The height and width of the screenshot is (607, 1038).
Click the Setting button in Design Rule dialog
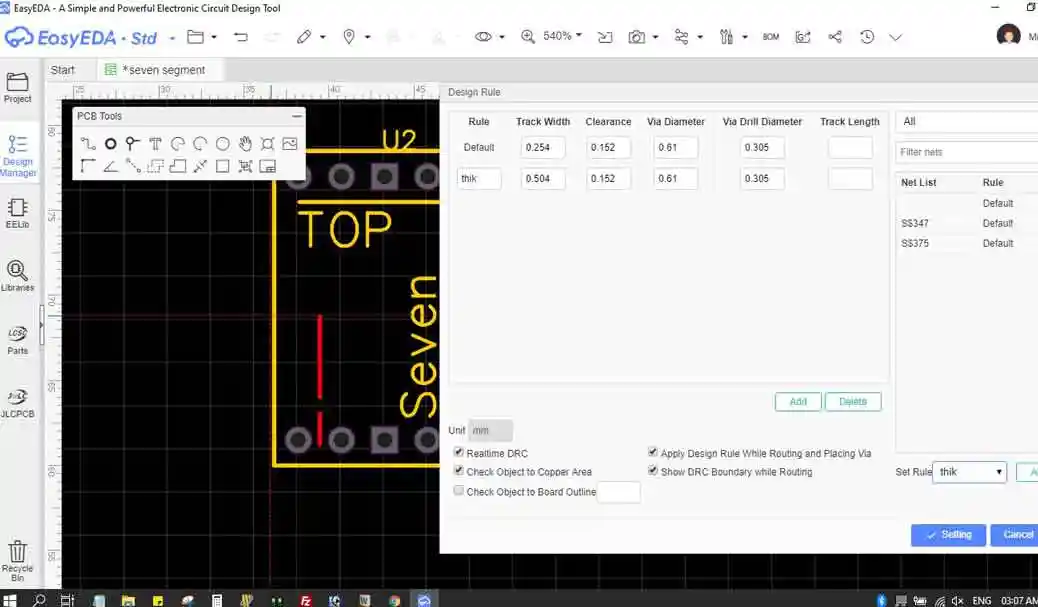coord(947,535)
